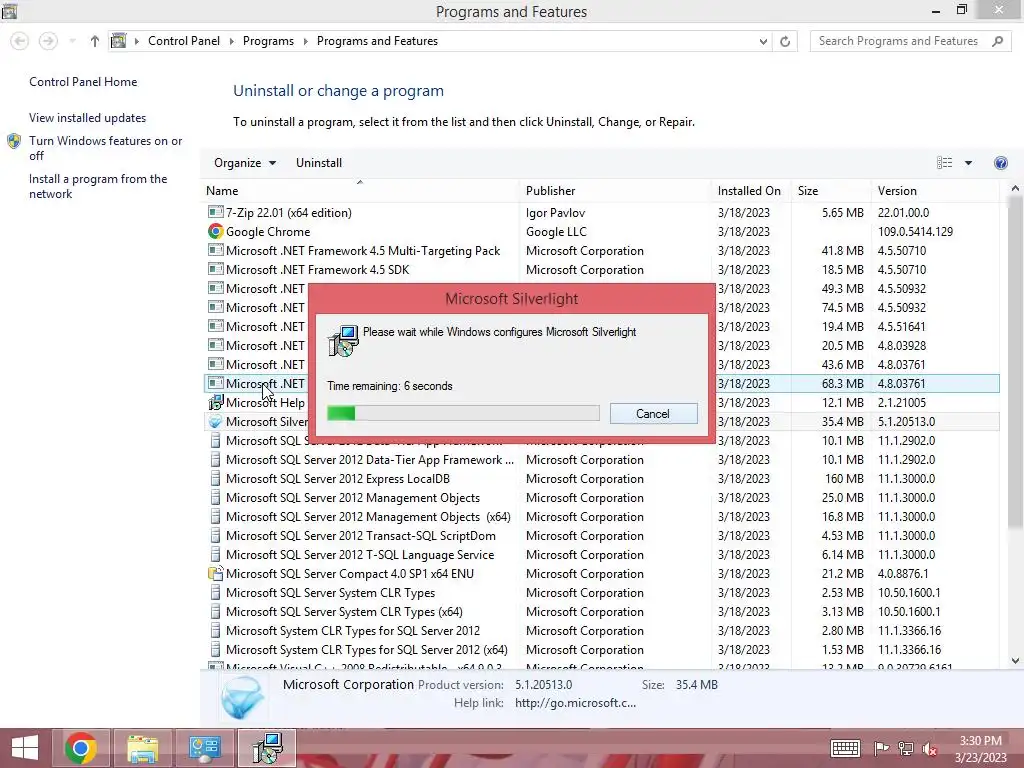1024x768 pixels.
Task: Expand the arrow after Programs breadcrumb
Action: click(305, 41)
